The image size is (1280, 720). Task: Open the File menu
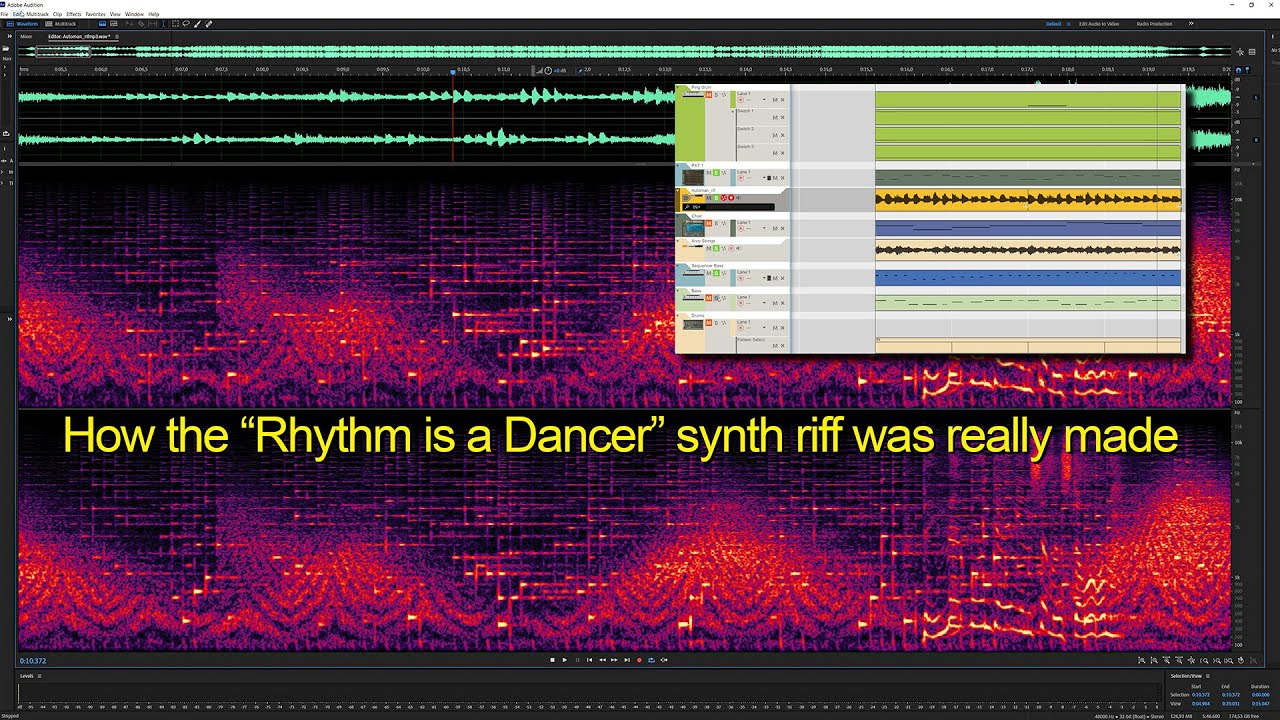click(4, 14)
